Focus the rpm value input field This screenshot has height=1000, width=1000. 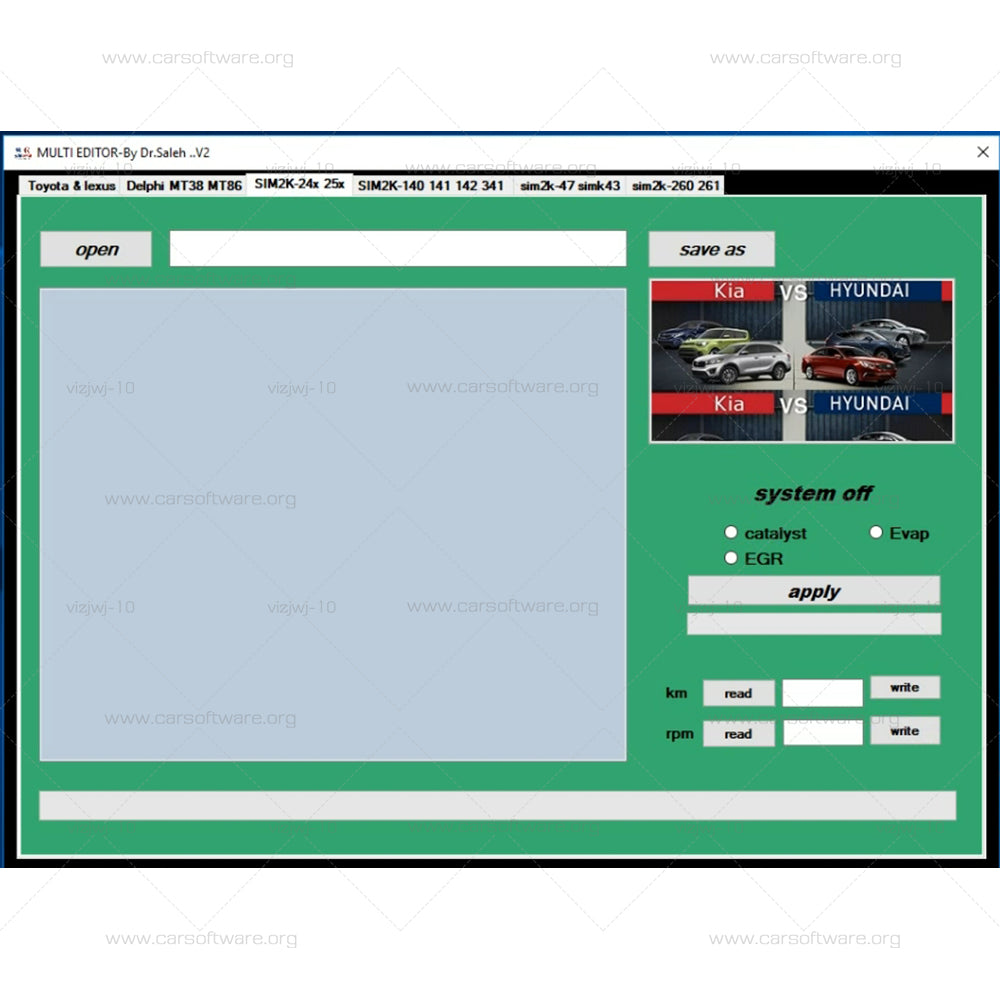point(823,733)
